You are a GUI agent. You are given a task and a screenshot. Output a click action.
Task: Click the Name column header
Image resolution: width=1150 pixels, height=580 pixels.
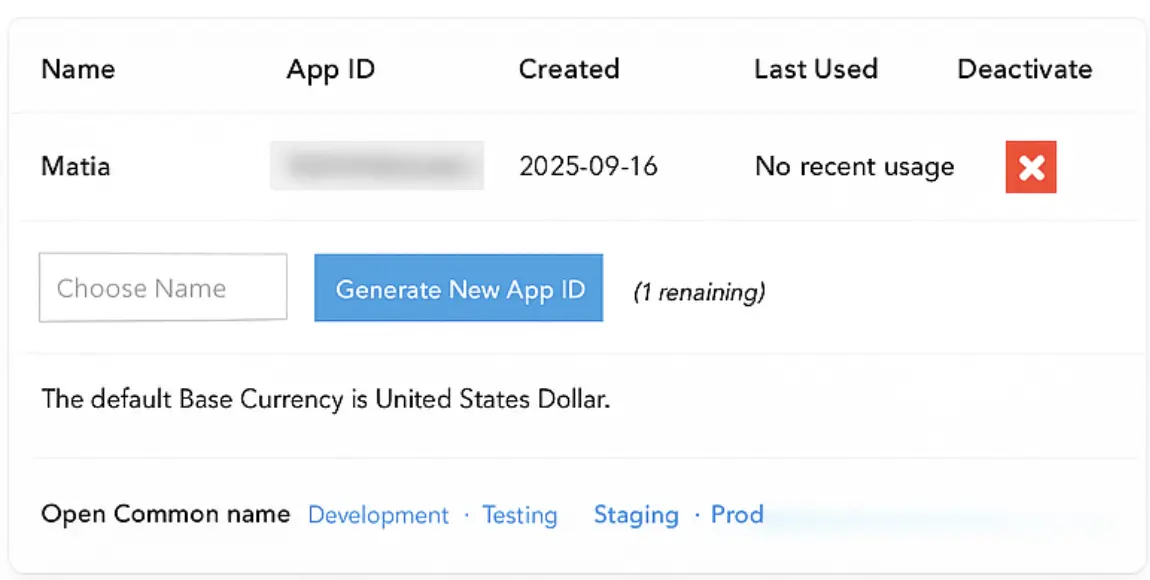coord(78,69)
